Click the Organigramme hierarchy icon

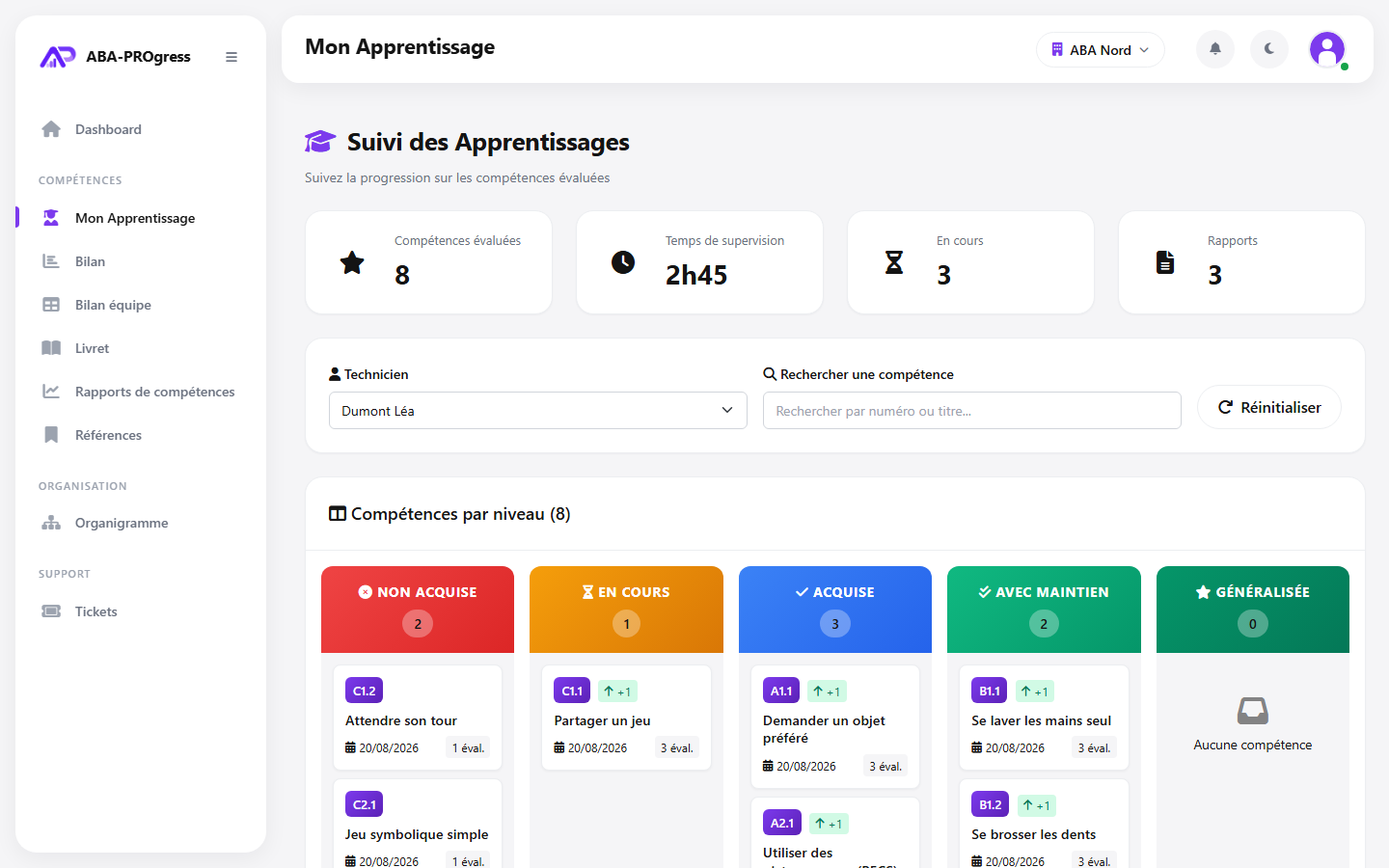click(x=51, y=523)
